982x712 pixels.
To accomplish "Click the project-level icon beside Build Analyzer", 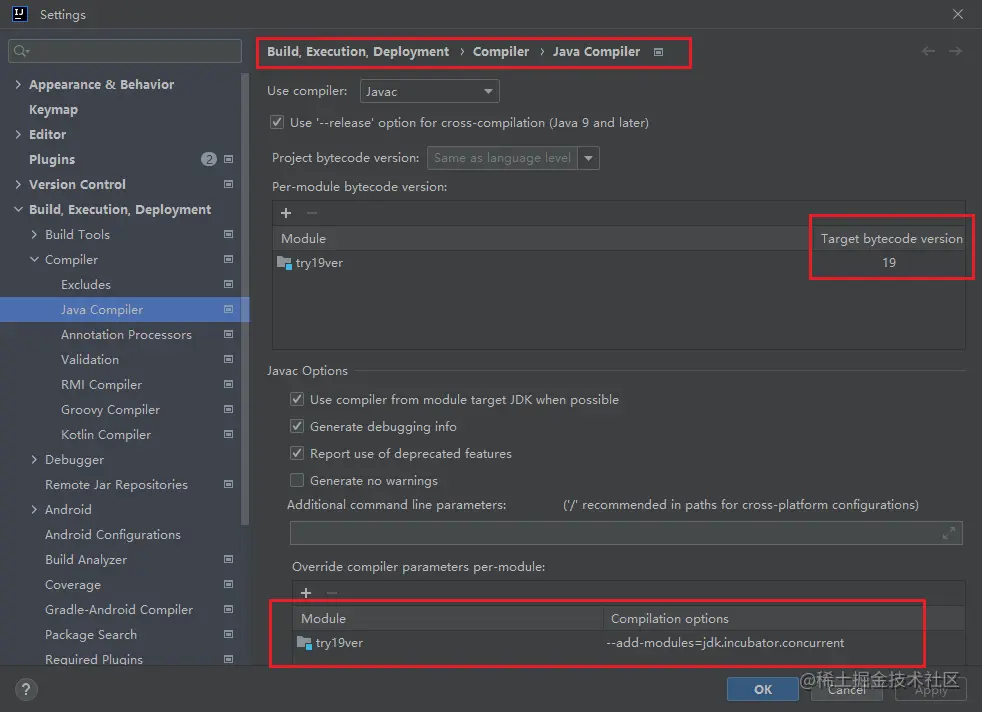I will [x=229, y=559].
